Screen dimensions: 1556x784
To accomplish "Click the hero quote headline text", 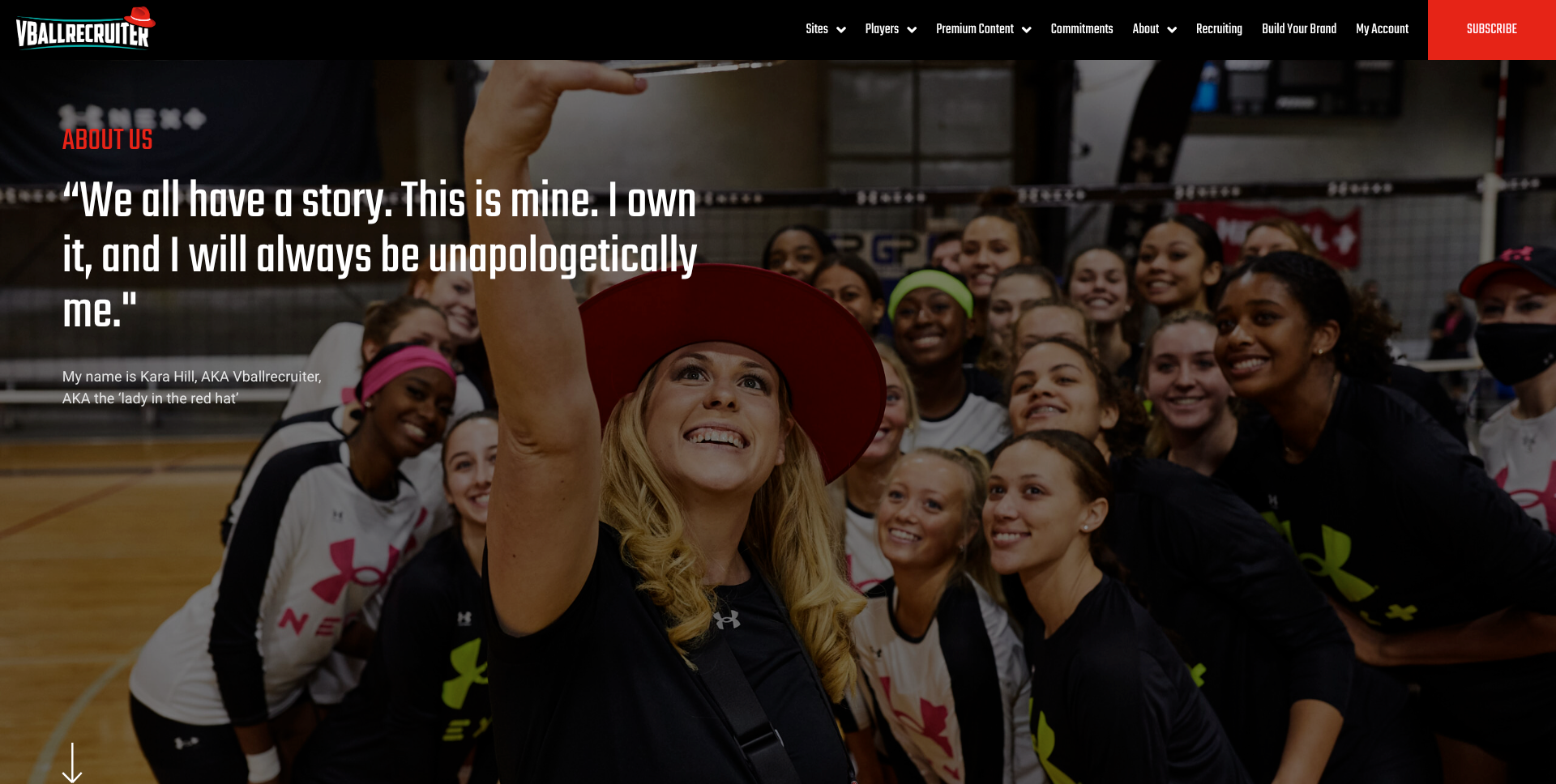I will pyautogui.click(x=380, y=255).
